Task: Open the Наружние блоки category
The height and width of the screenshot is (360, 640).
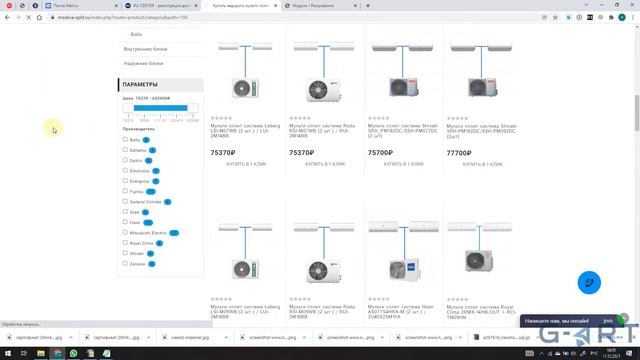Action: click(x=143, y=63)
